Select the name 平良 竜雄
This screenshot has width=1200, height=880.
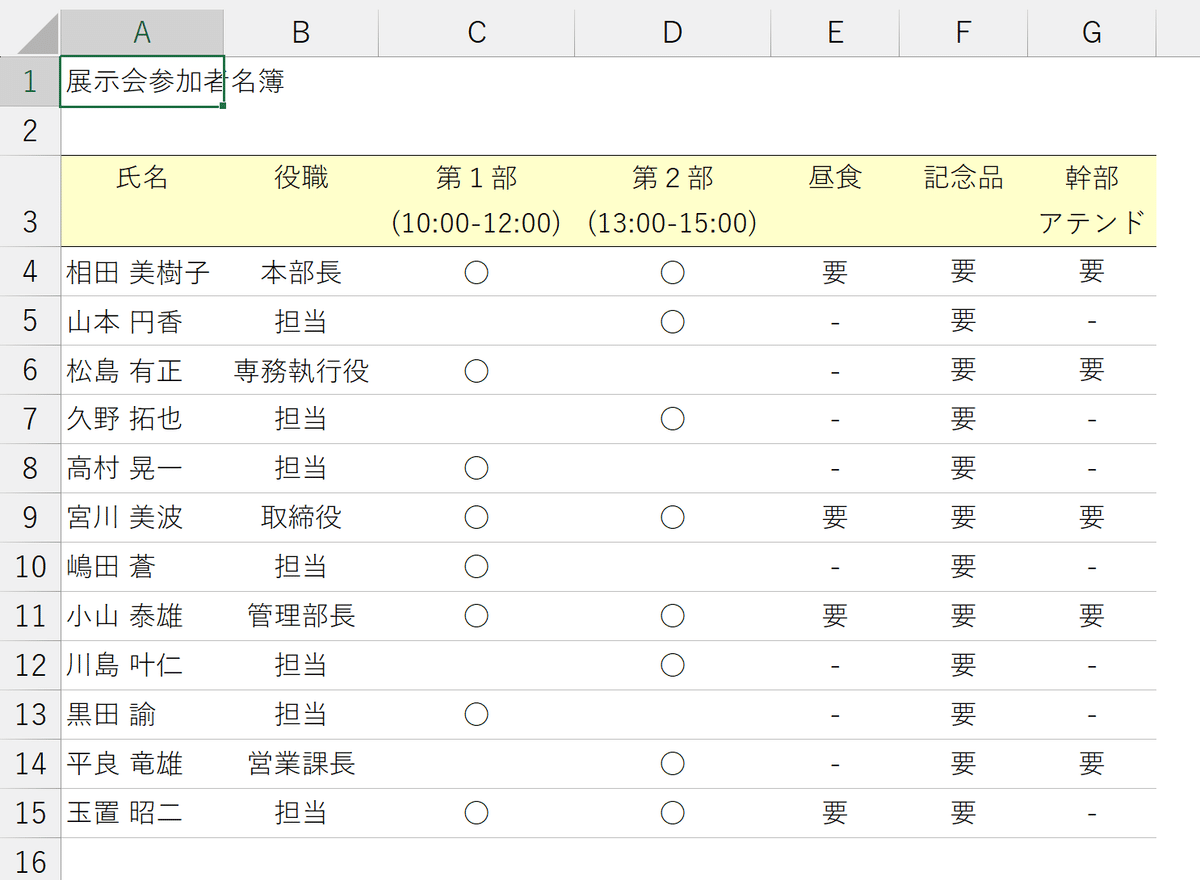(x=124, y=764)
